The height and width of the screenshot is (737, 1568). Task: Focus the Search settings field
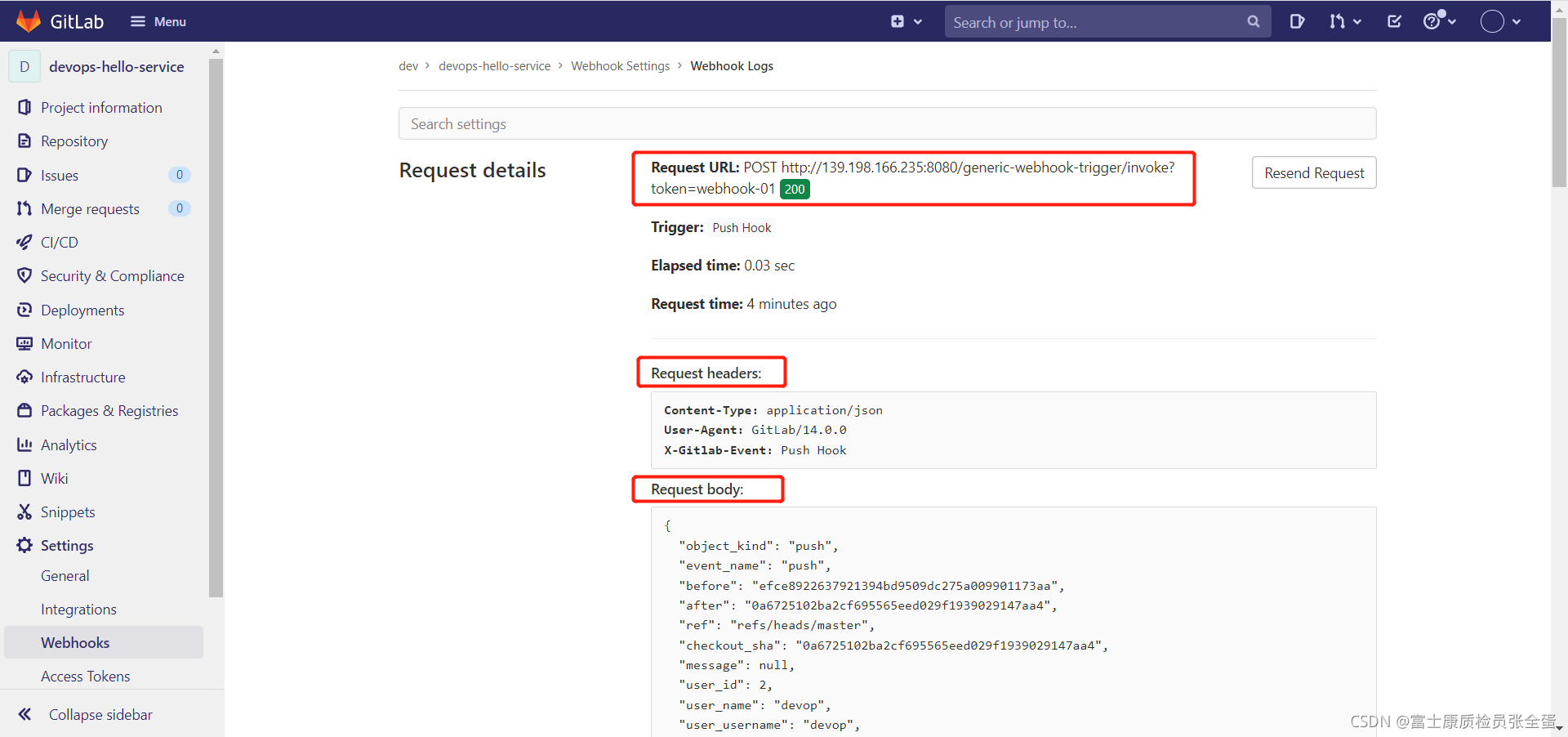[888, 123]
